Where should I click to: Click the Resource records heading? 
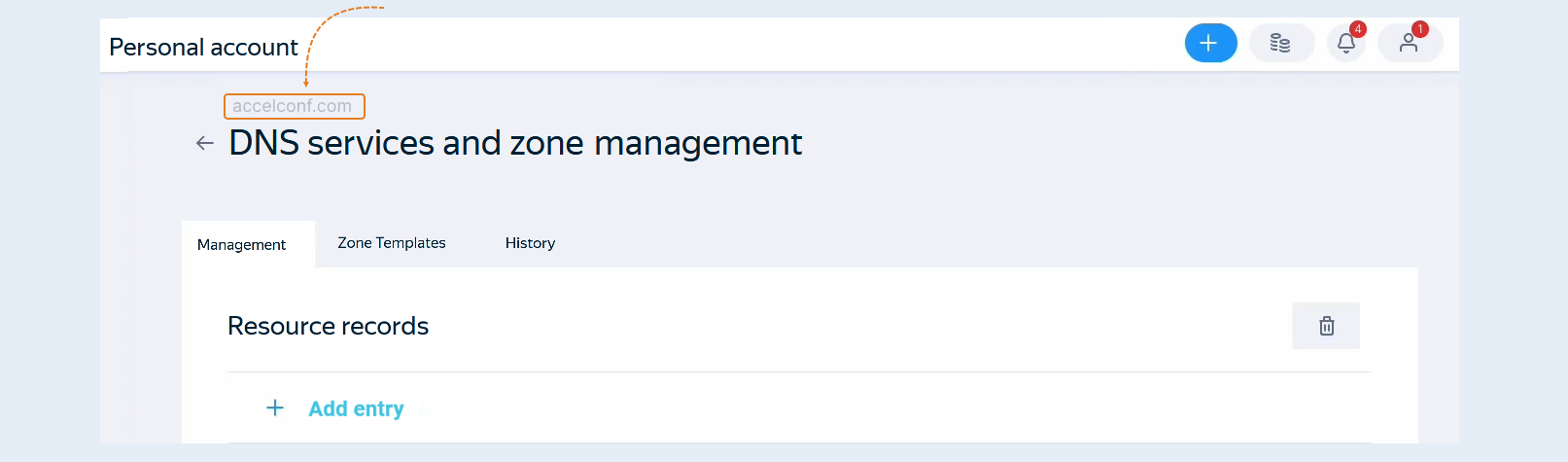click(x=328, y=326)
